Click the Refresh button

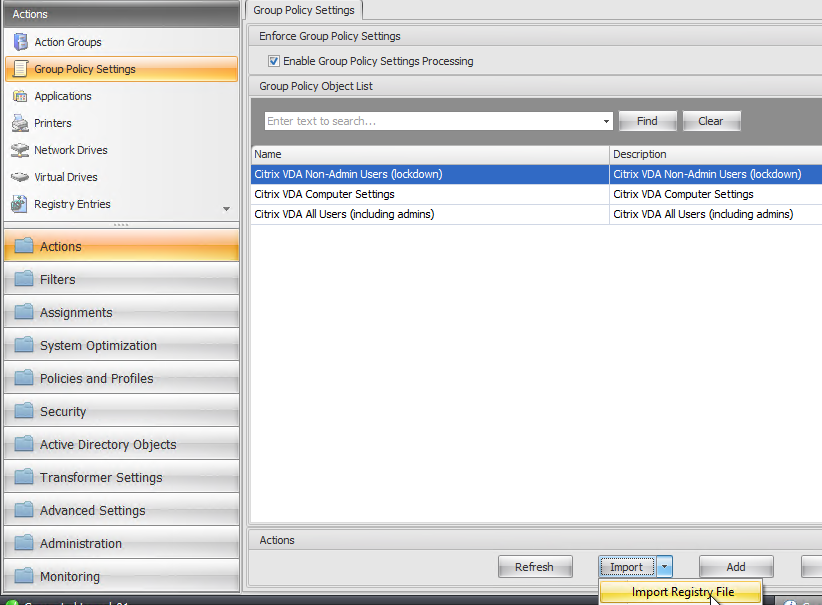pyautogui.click(x=535, y=567)
